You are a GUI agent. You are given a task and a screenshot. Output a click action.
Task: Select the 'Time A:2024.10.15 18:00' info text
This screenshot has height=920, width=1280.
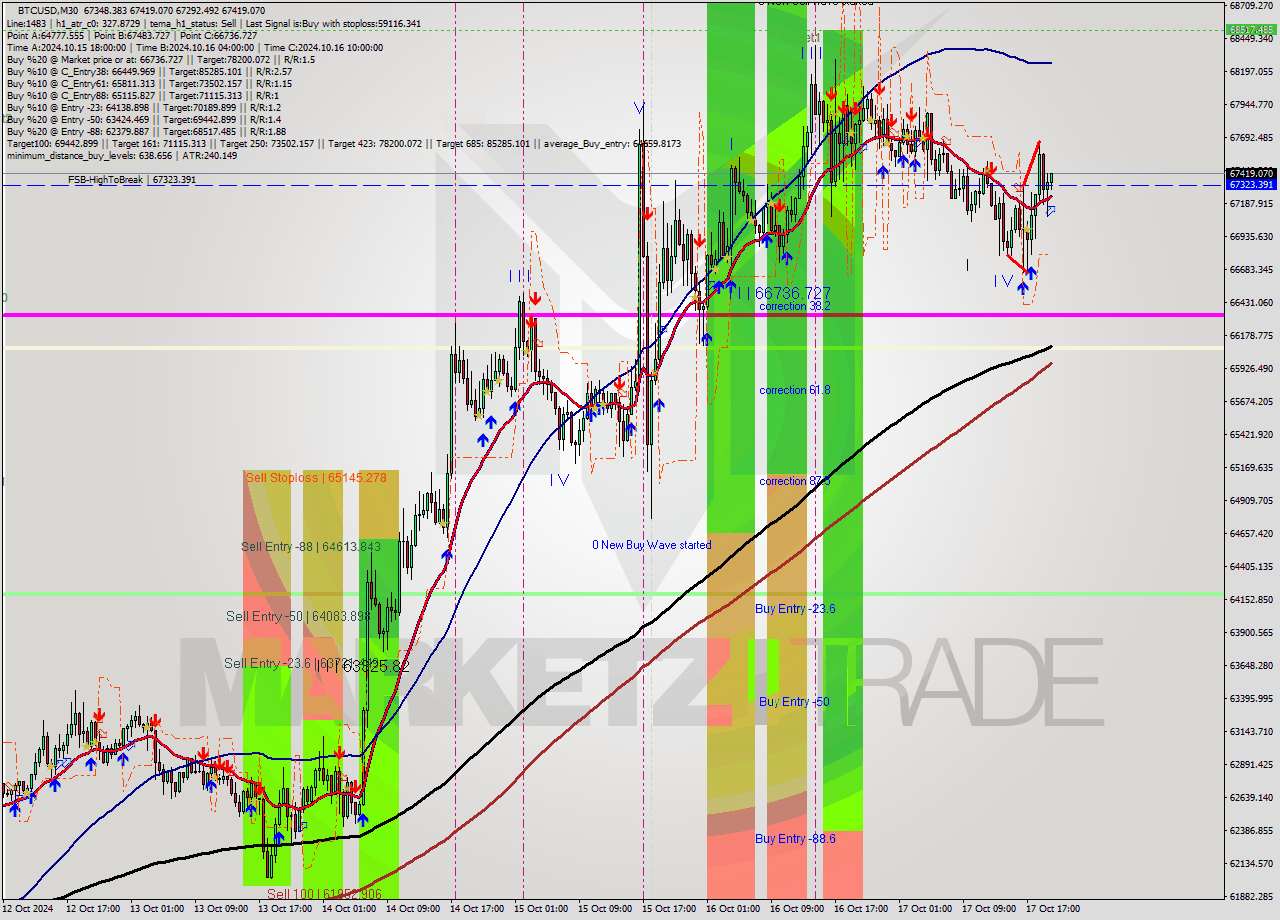coord(67,48)
